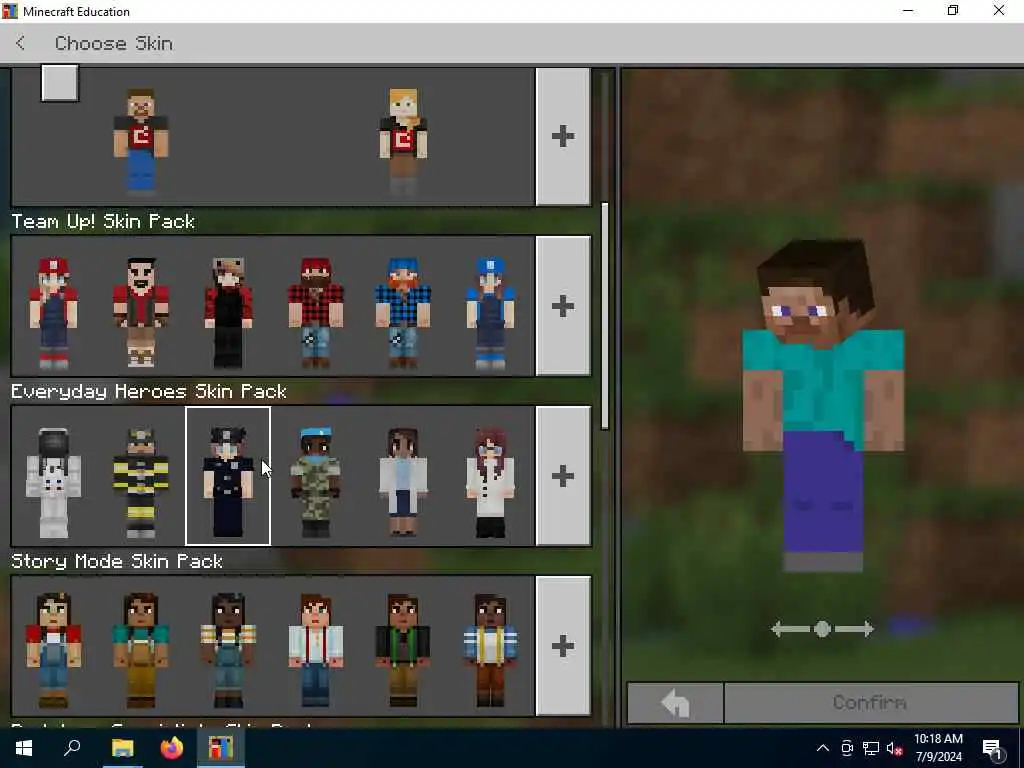Screen dimensions: 1024x768
Task: Launch Firefox from the taskbar
Action: 172,748
